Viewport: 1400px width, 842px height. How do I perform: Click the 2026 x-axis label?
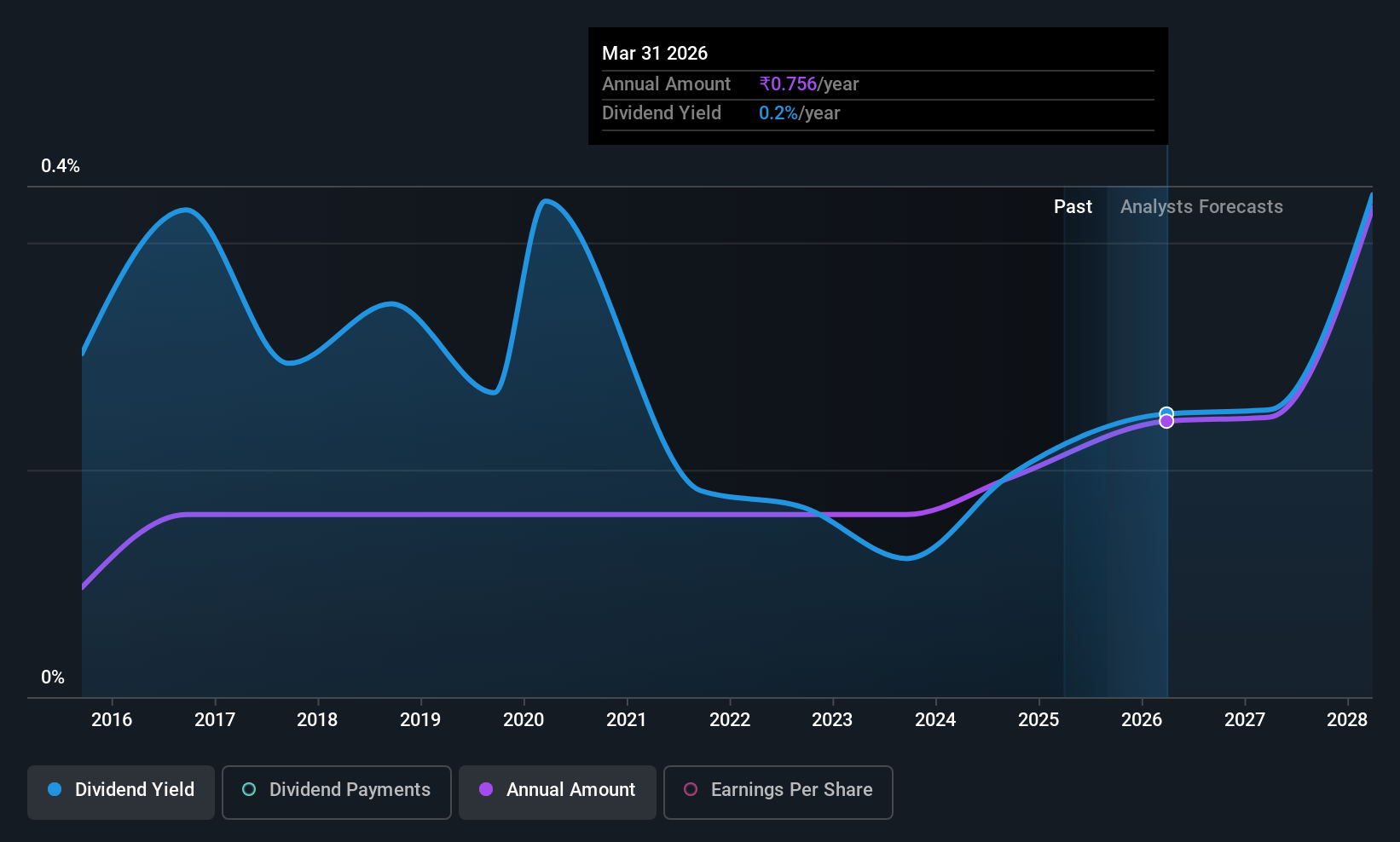pyautogui.click(x=1142, y=720)
